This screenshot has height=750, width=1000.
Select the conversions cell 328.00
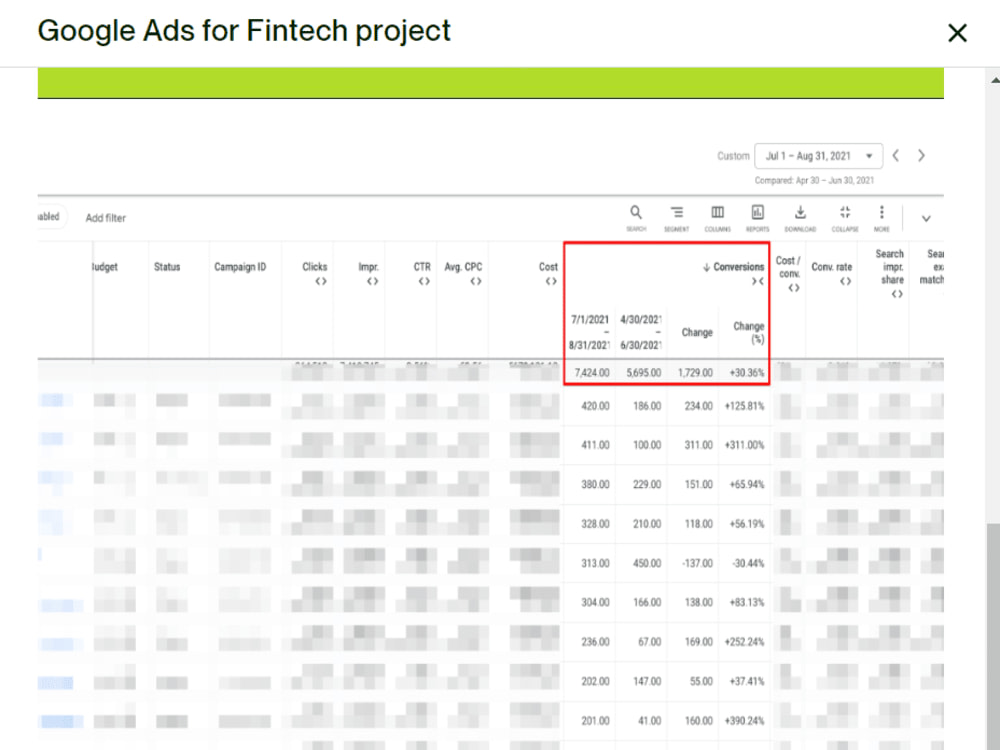[x=595, y=524]
